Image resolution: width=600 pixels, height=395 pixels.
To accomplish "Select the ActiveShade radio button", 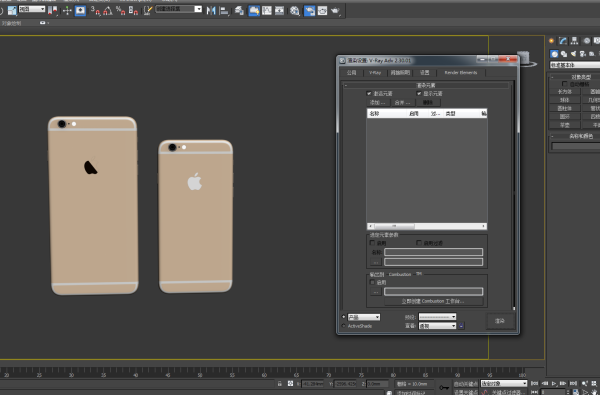I will 343,326.
